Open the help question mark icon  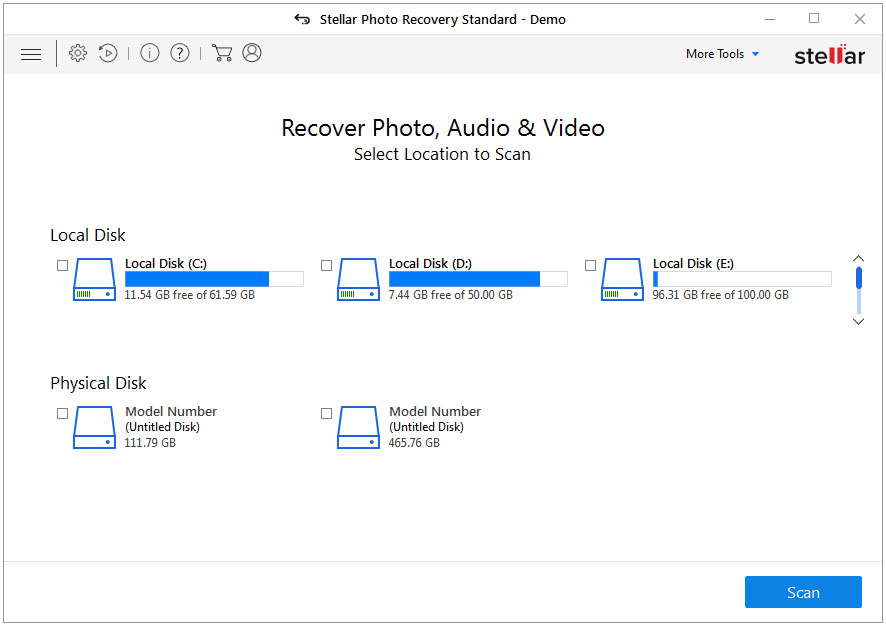pos(180,53)
